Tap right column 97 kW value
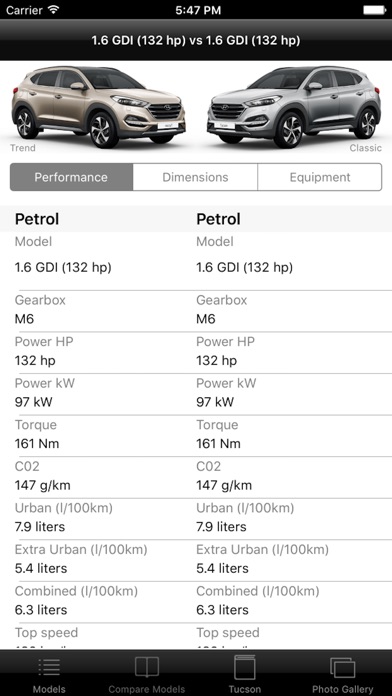The height and width of the screenshot is (696, 392). pos(215,402)
